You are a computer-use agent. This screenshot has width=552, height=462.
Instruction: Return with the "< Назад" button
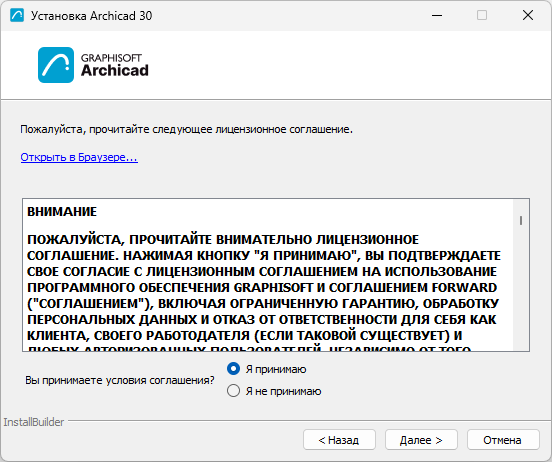(339, 440)
